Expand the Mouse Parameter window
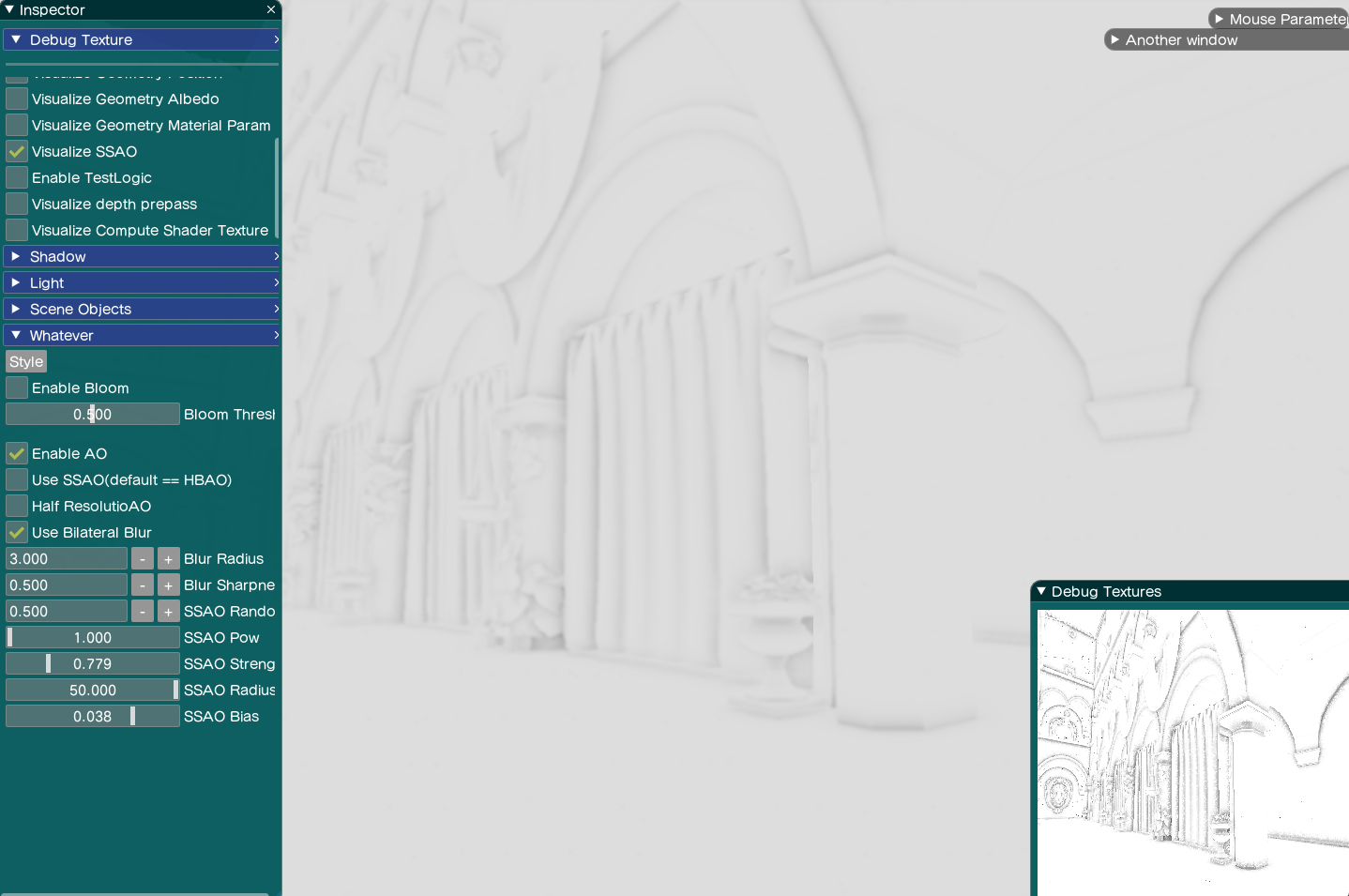The height and width of the screenshot is (896, 1349). click(1219, 19)
